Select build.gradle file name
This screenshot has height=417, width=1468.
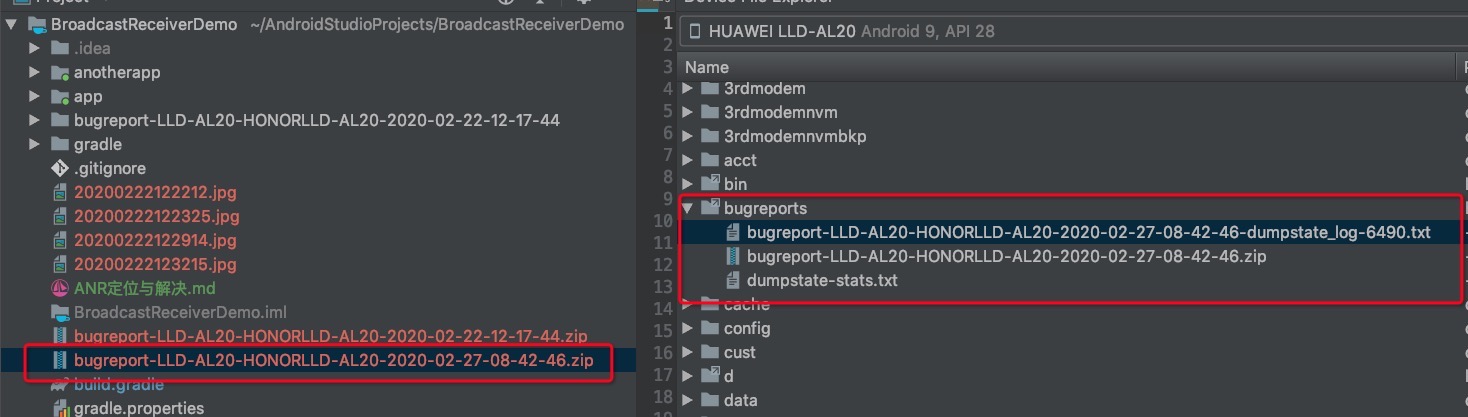[119, 384]
